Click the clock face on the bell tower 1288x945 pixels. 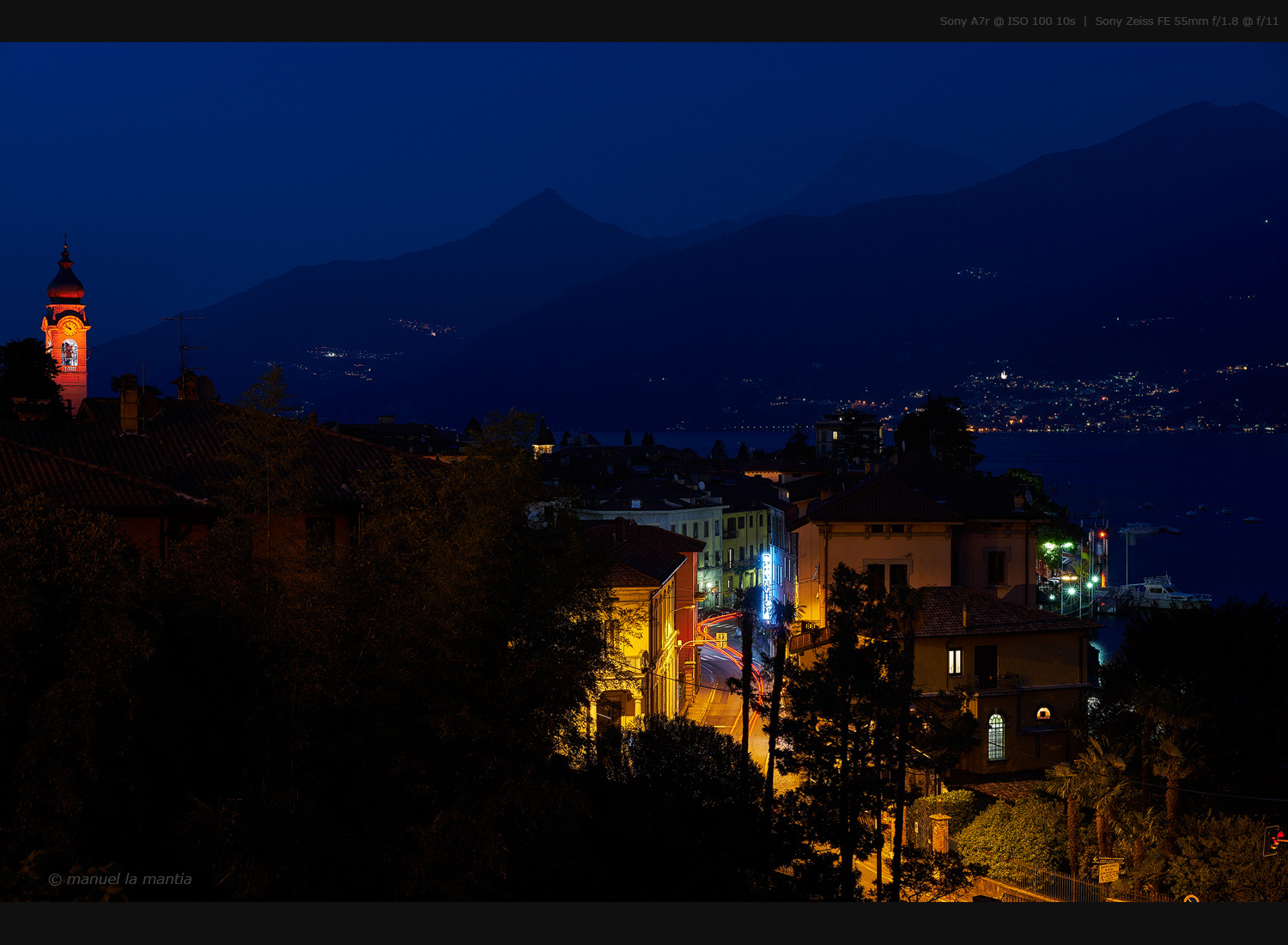coord(70,327)
